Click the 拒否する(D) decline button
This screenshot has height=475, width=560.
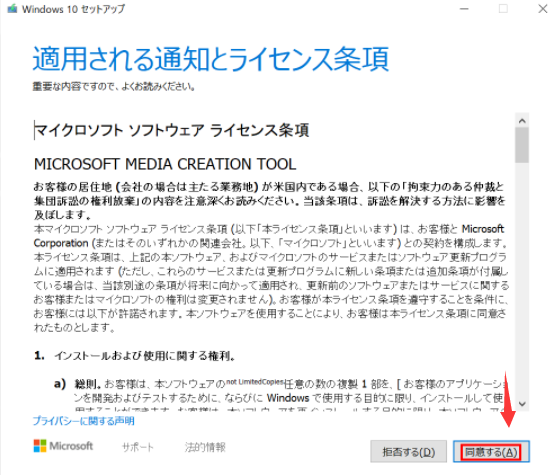point(408,451)
